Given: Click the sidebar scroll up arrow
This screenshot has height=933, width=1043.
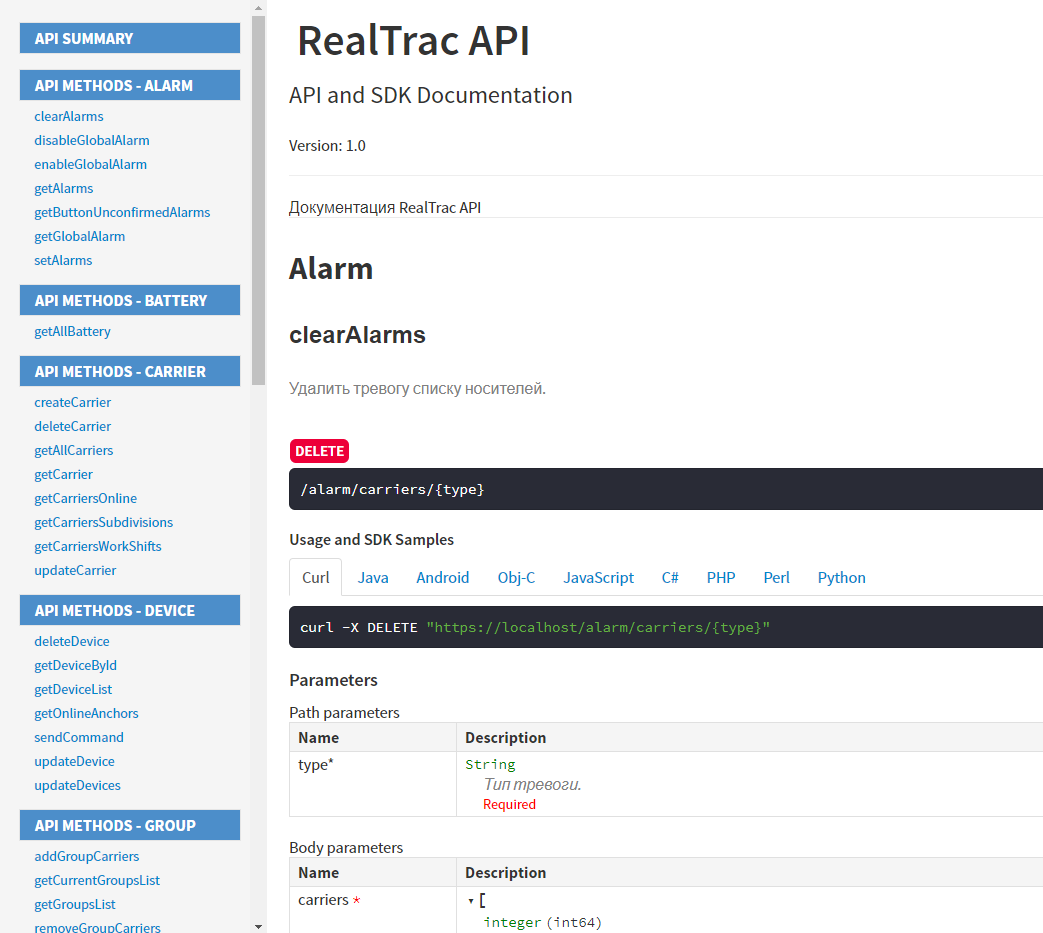Looking at the screenshot, I should click(x=259, y=8).
